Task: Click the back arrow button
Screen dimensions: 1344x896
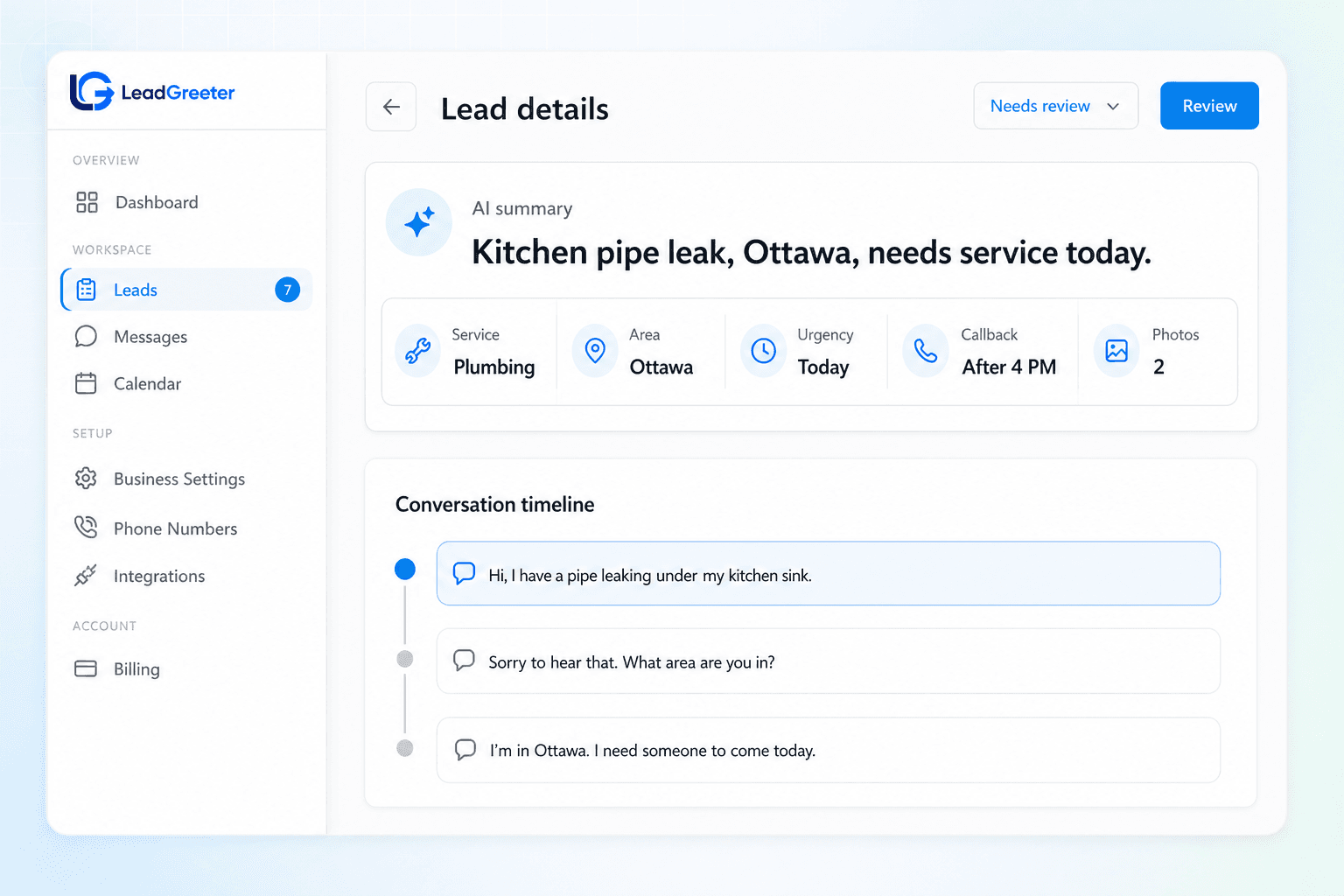Action: click(391, 107)
